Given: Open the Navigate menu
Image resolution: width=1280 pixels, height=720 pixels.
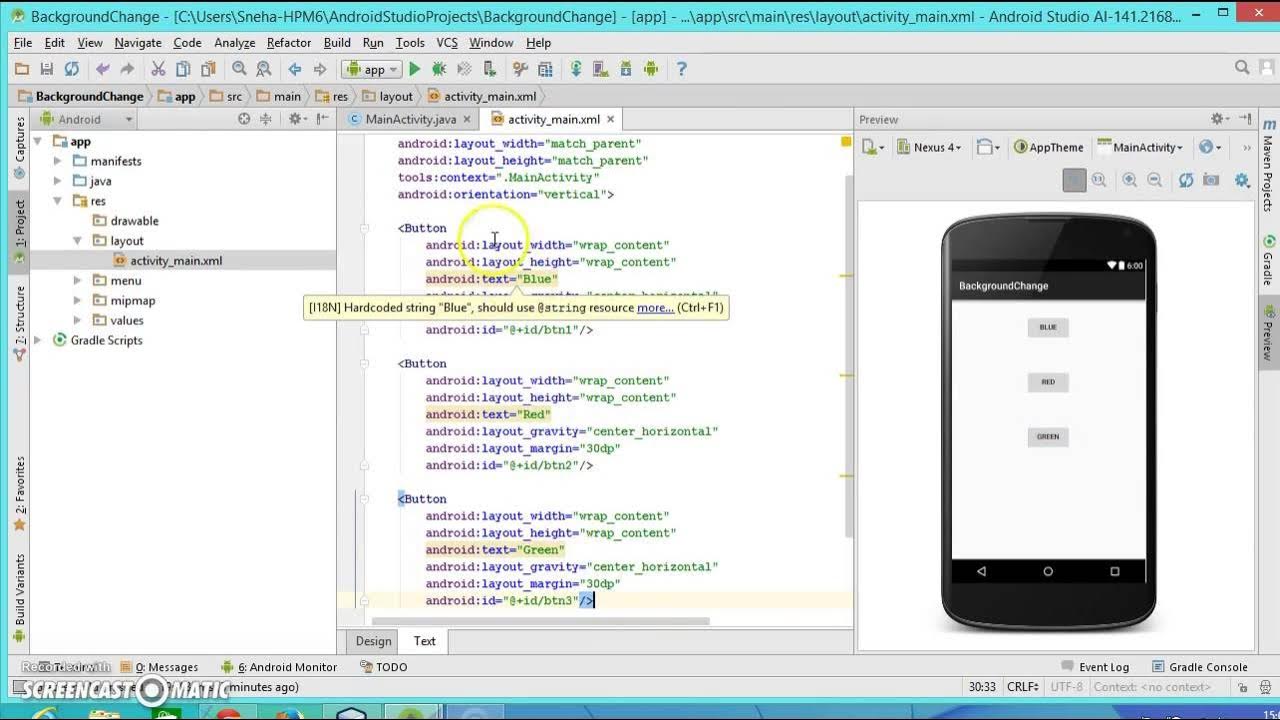Looking at the screenshot, I should click(138, 43).
